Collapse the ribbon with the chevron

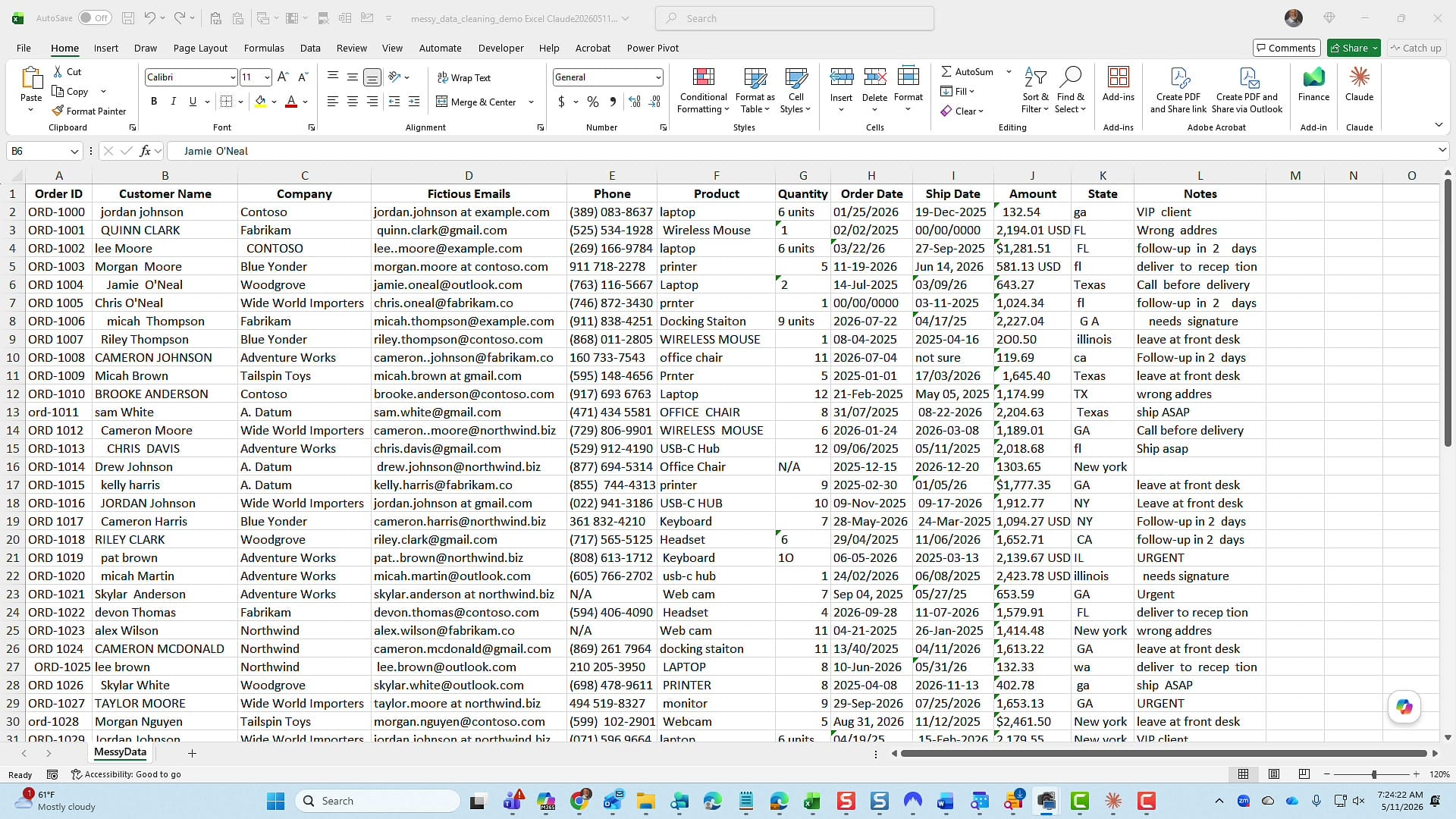(x=1439, y=125)
